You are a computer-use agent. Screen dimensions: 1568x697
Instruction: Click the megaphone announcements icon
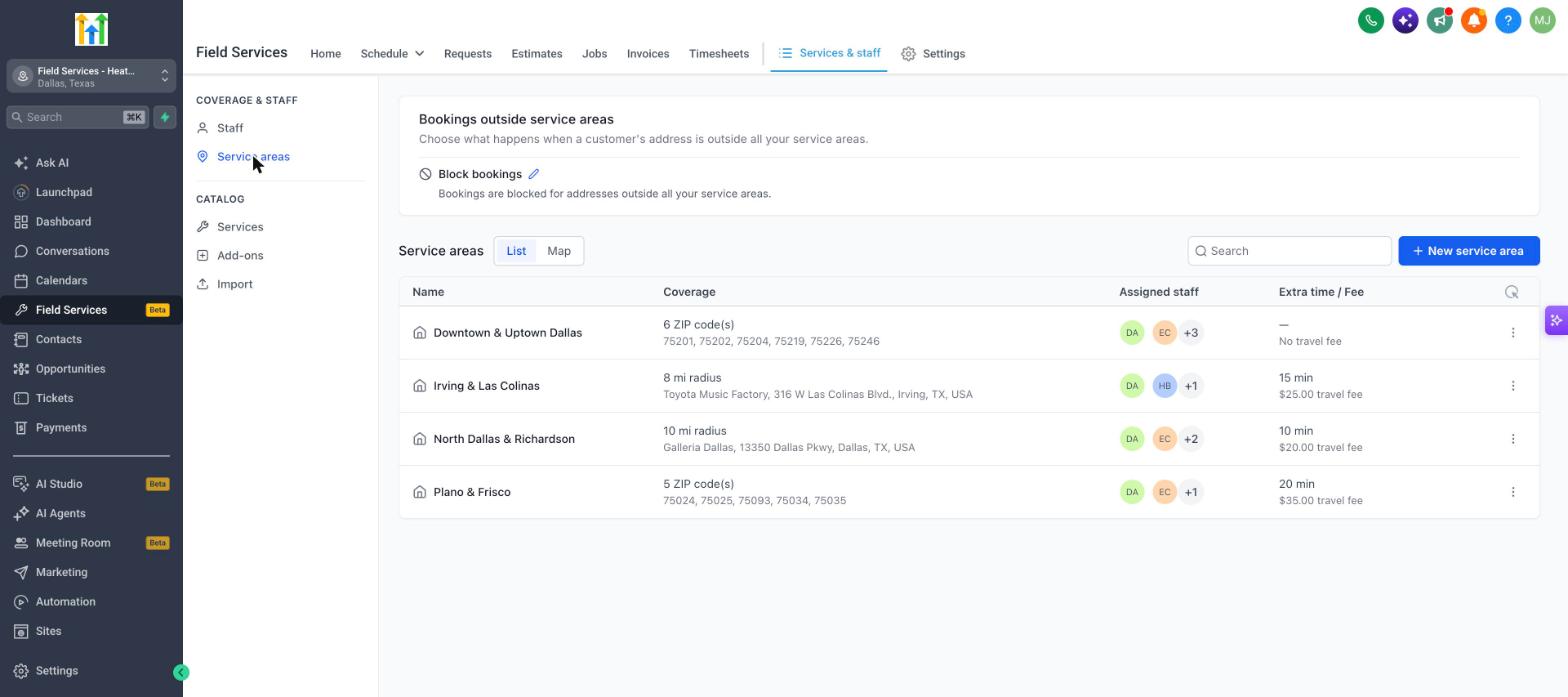point(1440,20)
